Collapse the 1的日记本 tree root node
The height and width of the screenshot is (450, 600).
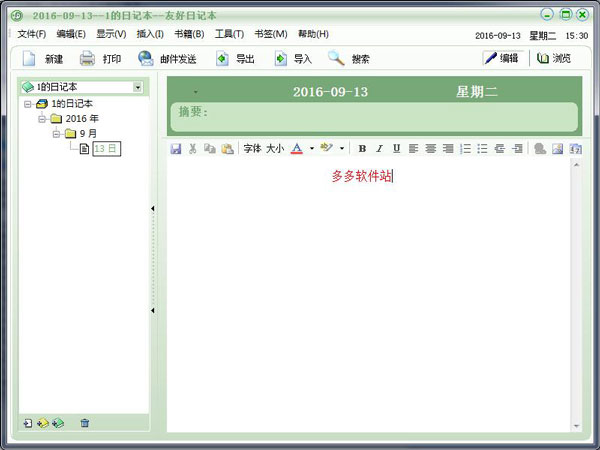(28, 104)
